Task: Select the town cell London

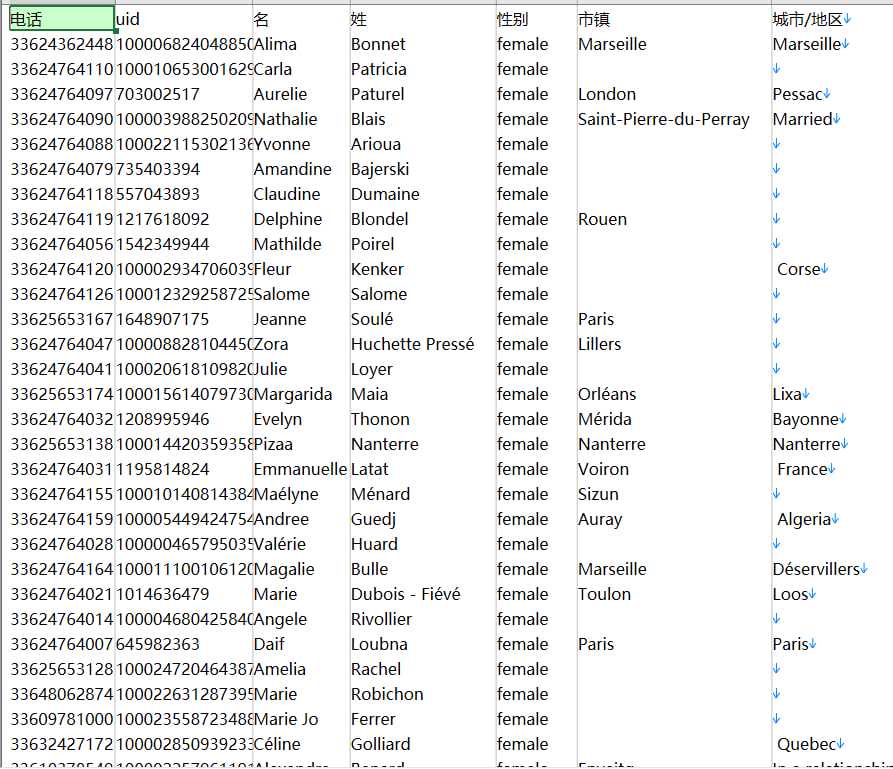Action: [674, 94]
